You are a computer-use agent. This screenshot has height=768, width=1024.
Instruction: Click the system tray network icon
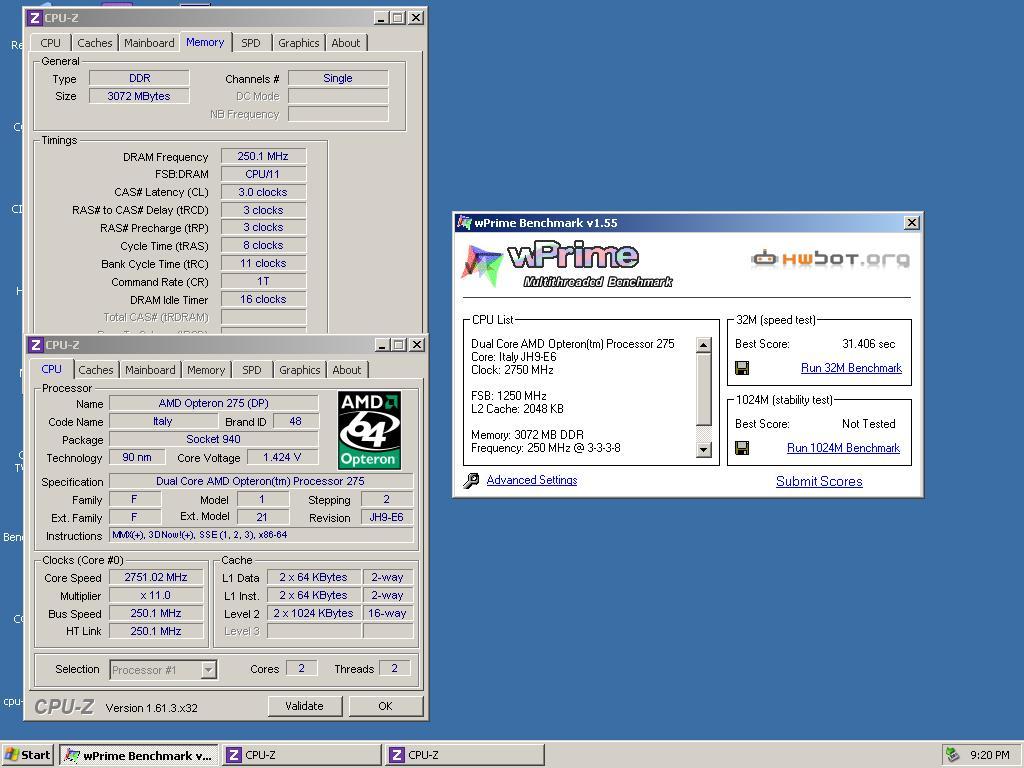point(953,755)
